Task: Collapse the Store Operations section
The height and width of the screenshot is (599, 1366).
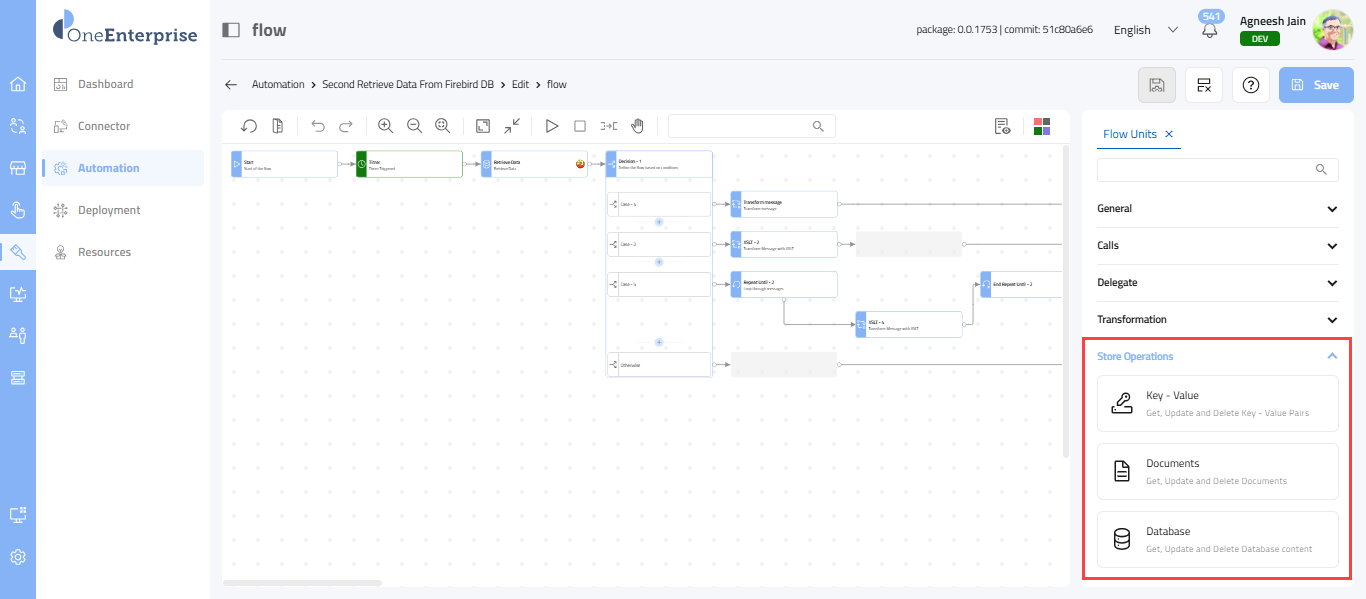Action: tap(1331, 356)
